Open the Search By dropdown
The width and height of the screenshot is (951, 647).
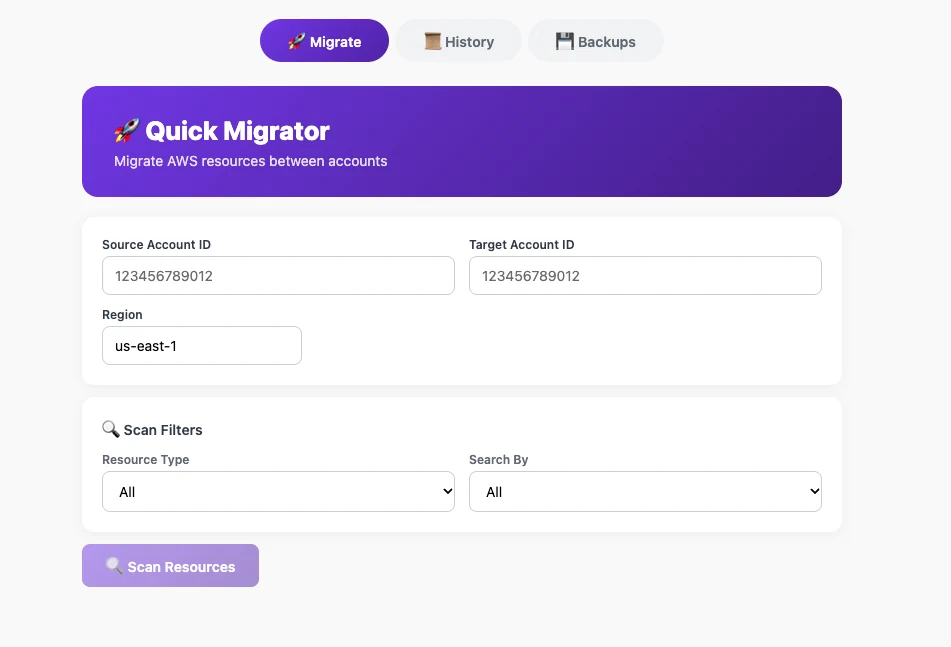point(645,492)
